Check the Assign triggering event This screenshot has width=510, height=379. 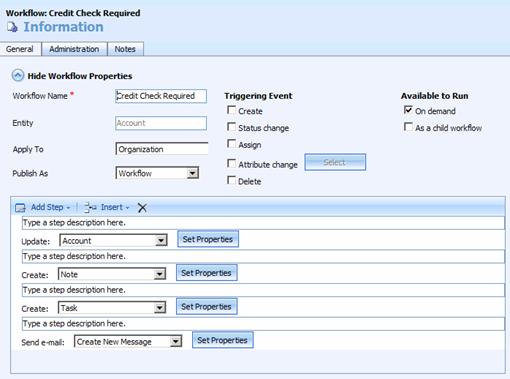point(231,144)
